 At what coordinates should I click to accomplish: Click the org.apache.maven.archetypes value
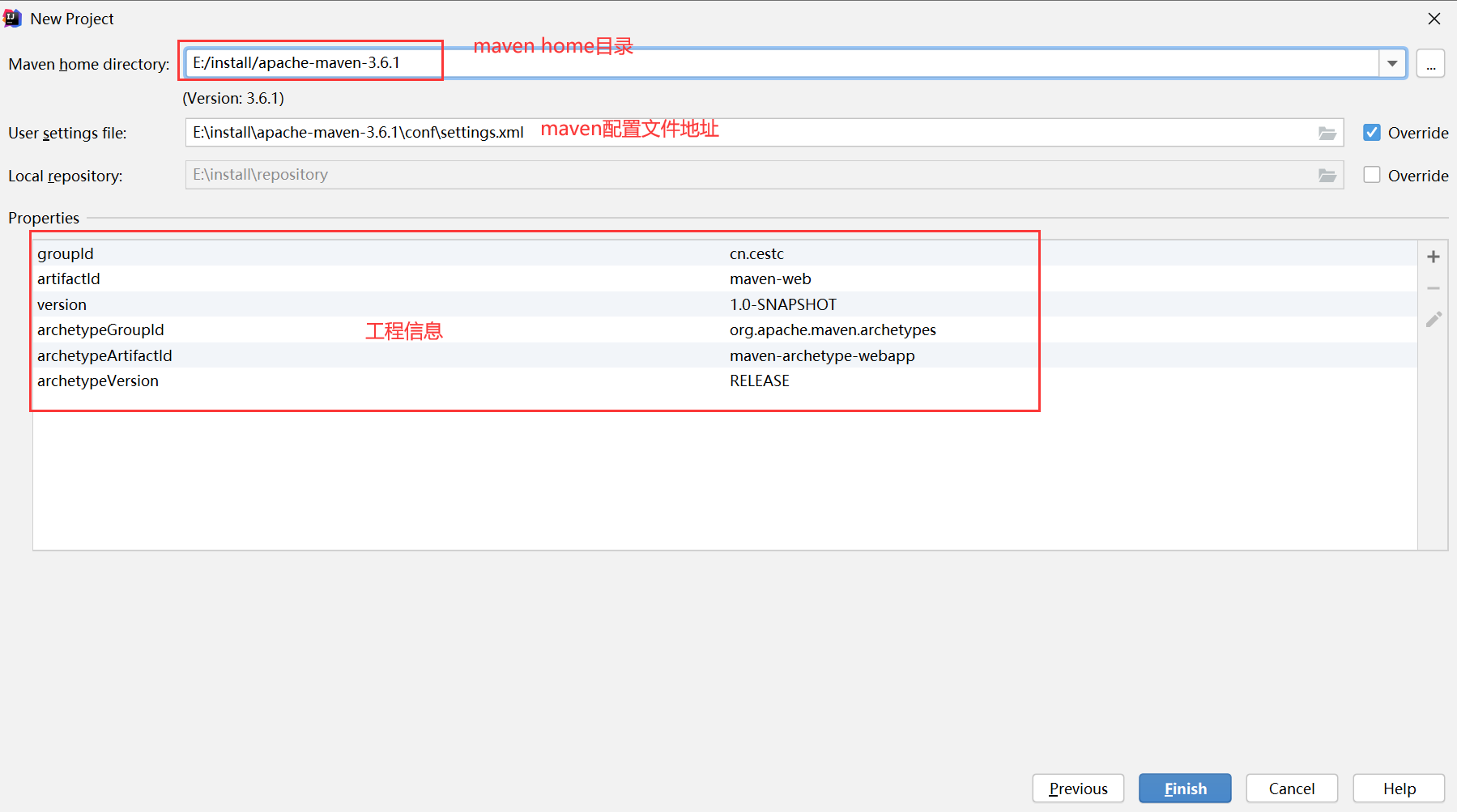tap(833, 329)
